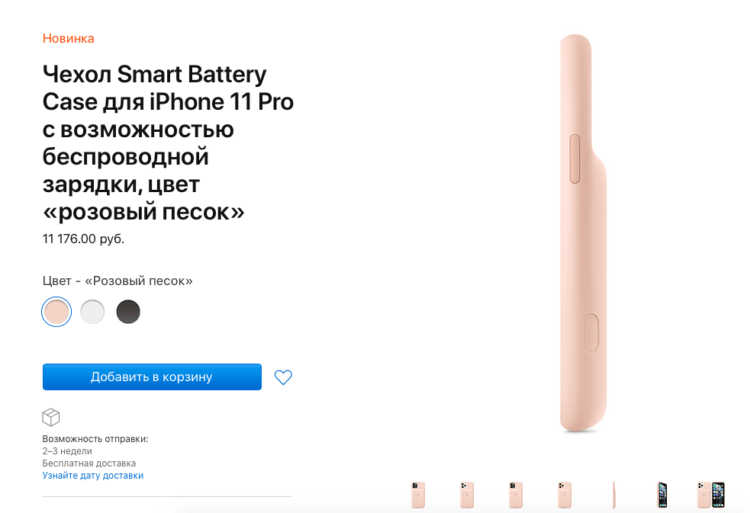Click the orange Новинка label
Image resolution: width=750 pixels, height=513 pixels.
click(68, 38)
